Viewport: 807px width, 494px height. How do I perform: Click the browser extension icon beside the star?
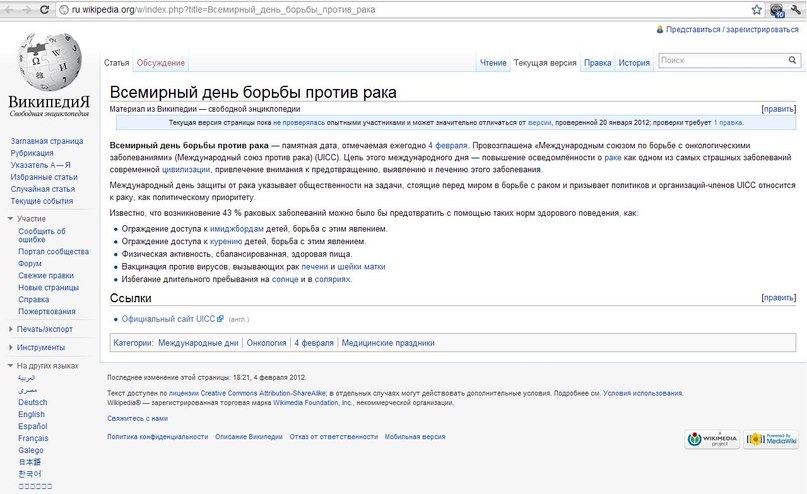(x=777, y=10)
